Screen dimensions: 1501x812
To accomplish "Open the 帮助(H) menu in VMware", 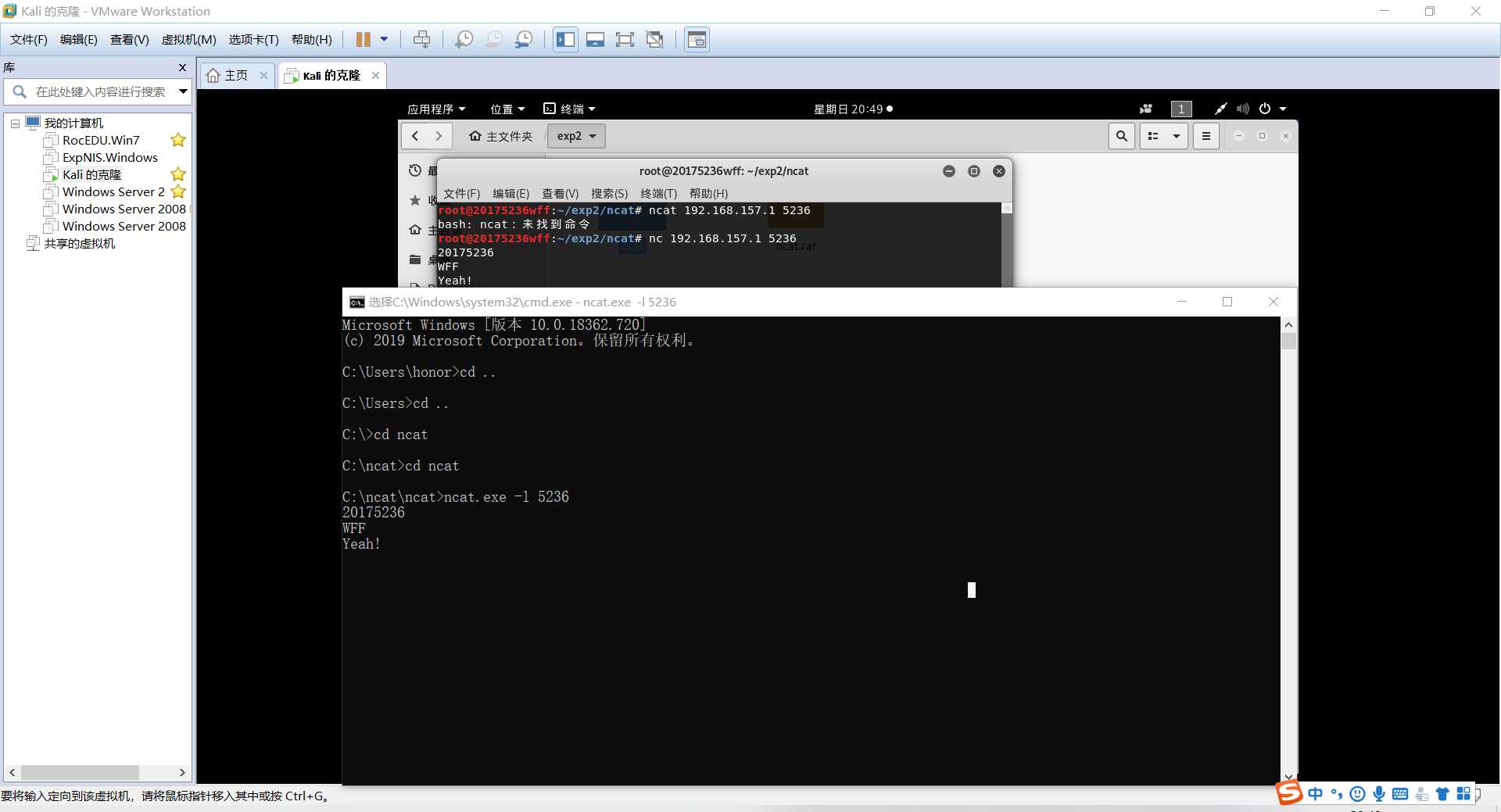I will pyautogui.click(x=311, y=39).
